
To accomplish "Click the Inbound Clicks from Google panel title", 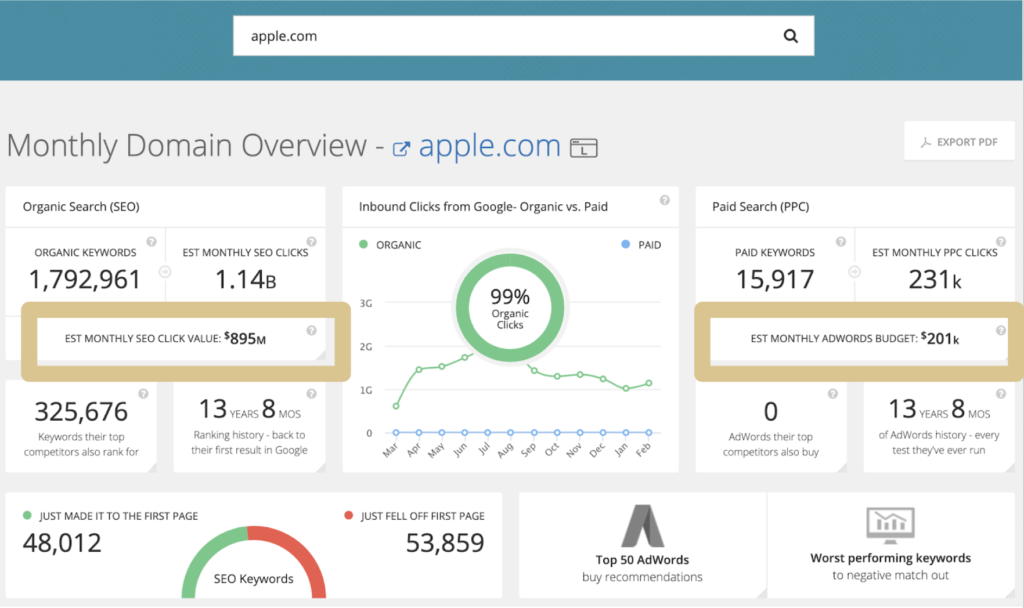I will point(483,206).
